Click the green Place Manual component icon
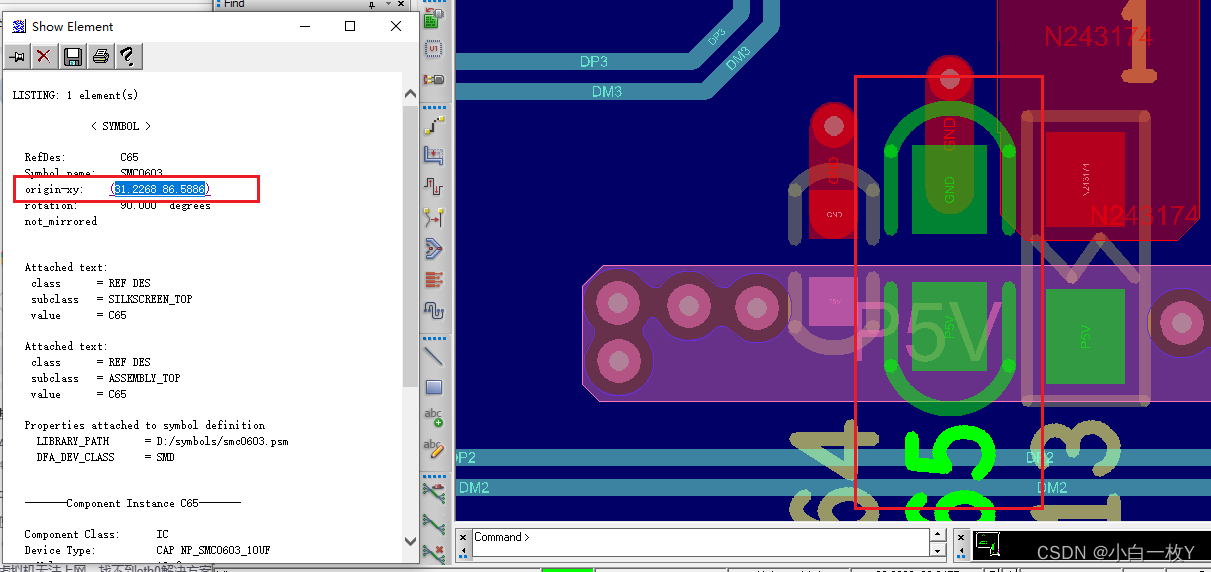The height and width of the screenshot is (572, 1211). pos(434,17)
